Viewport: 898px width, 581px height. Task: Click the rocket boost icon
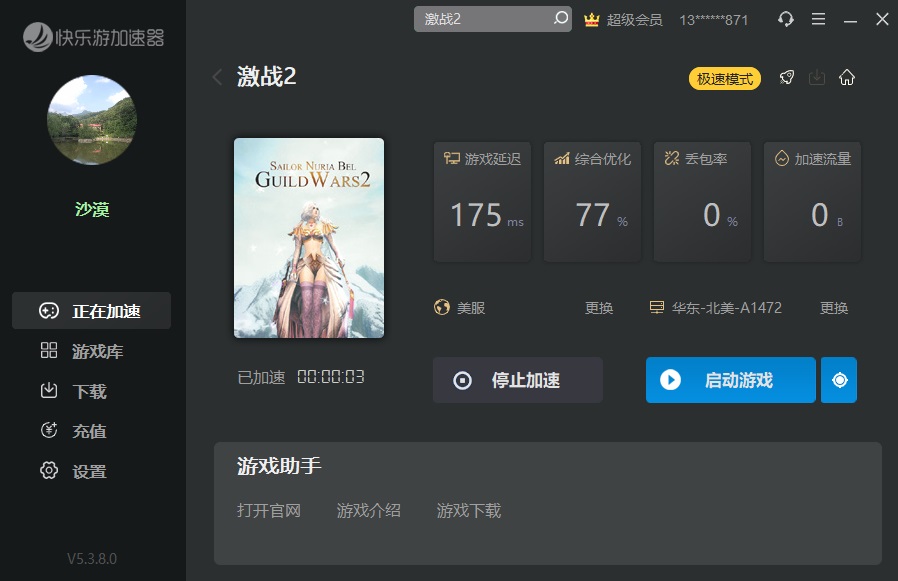pos(787,78)
